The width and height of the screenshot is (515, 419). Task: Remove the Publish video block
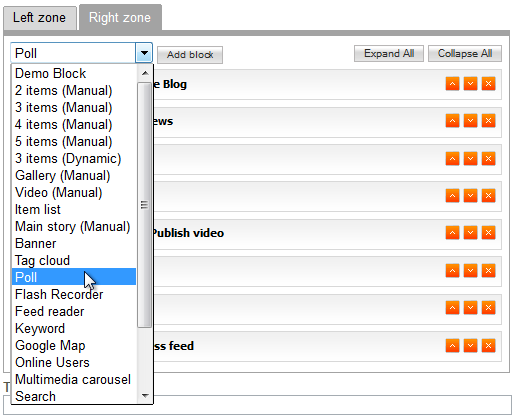click(488, 233)
